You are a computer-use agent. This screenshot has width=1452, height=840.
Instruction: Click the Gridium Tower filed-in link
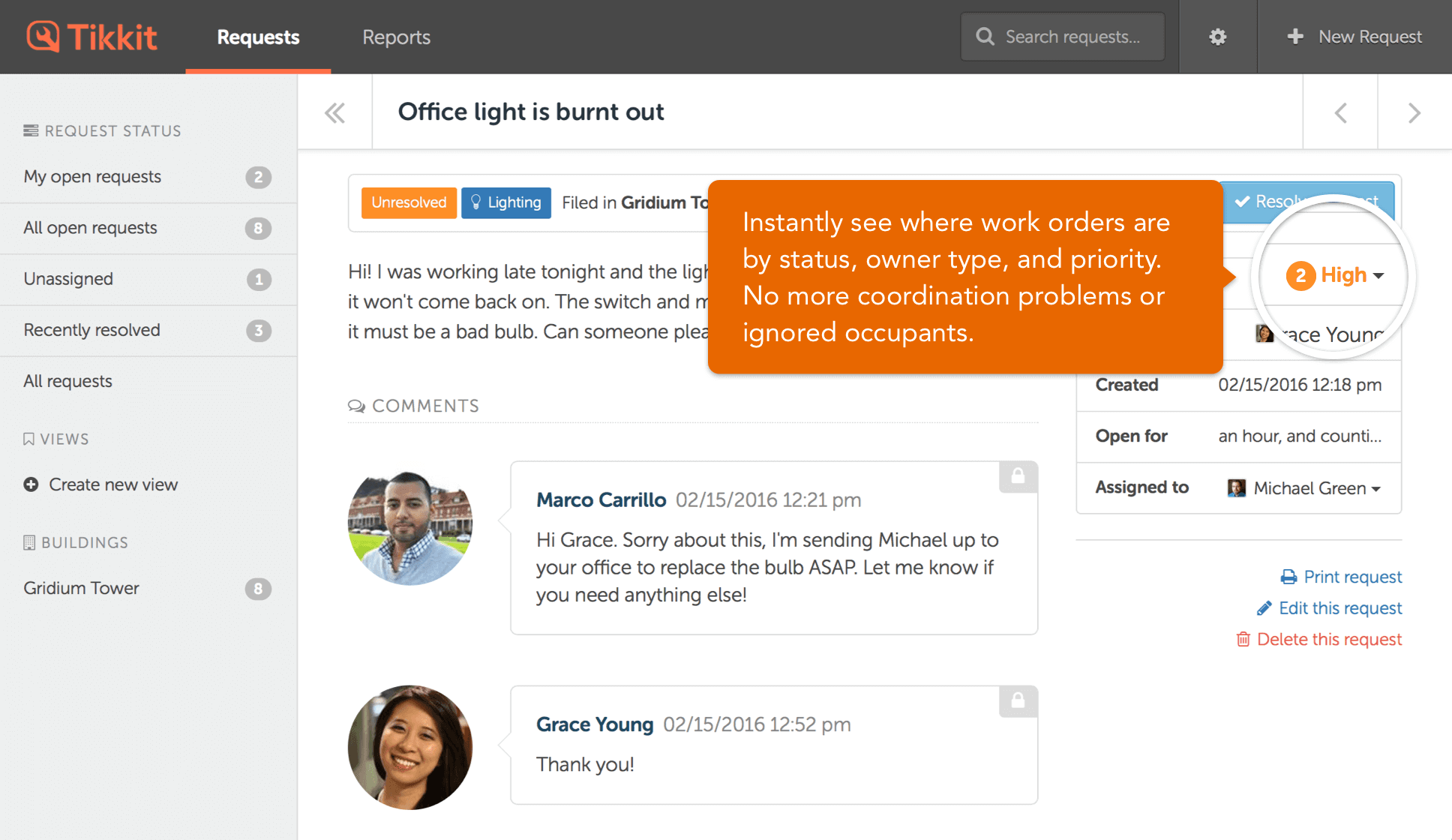pyautogui.click(x=664, y=202)
